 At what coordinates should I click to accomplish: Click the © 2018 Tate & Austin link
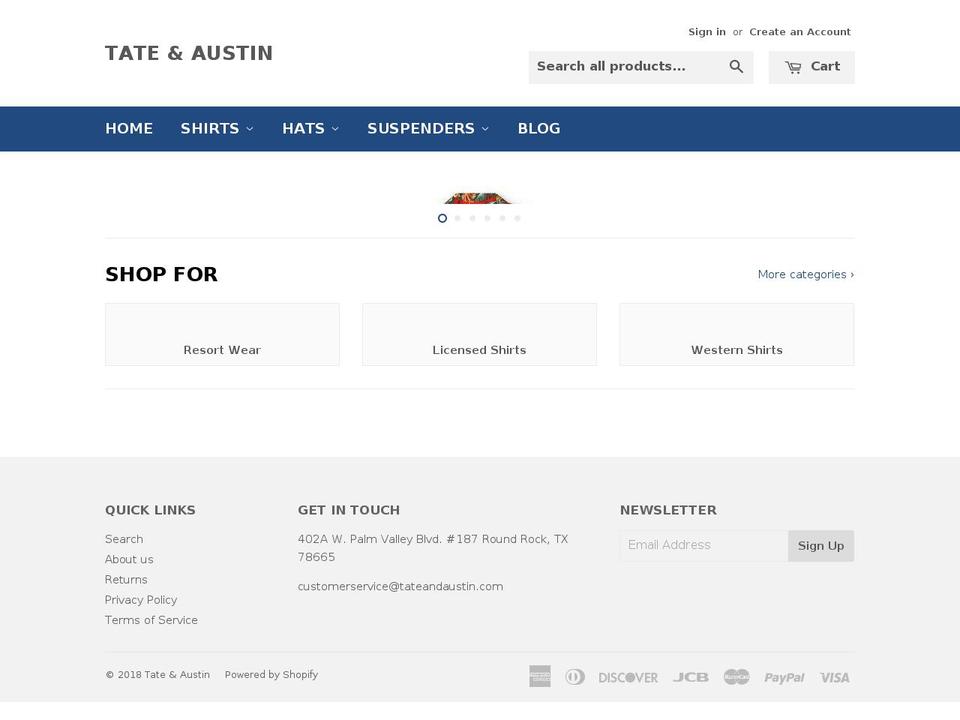click(157, 674)
